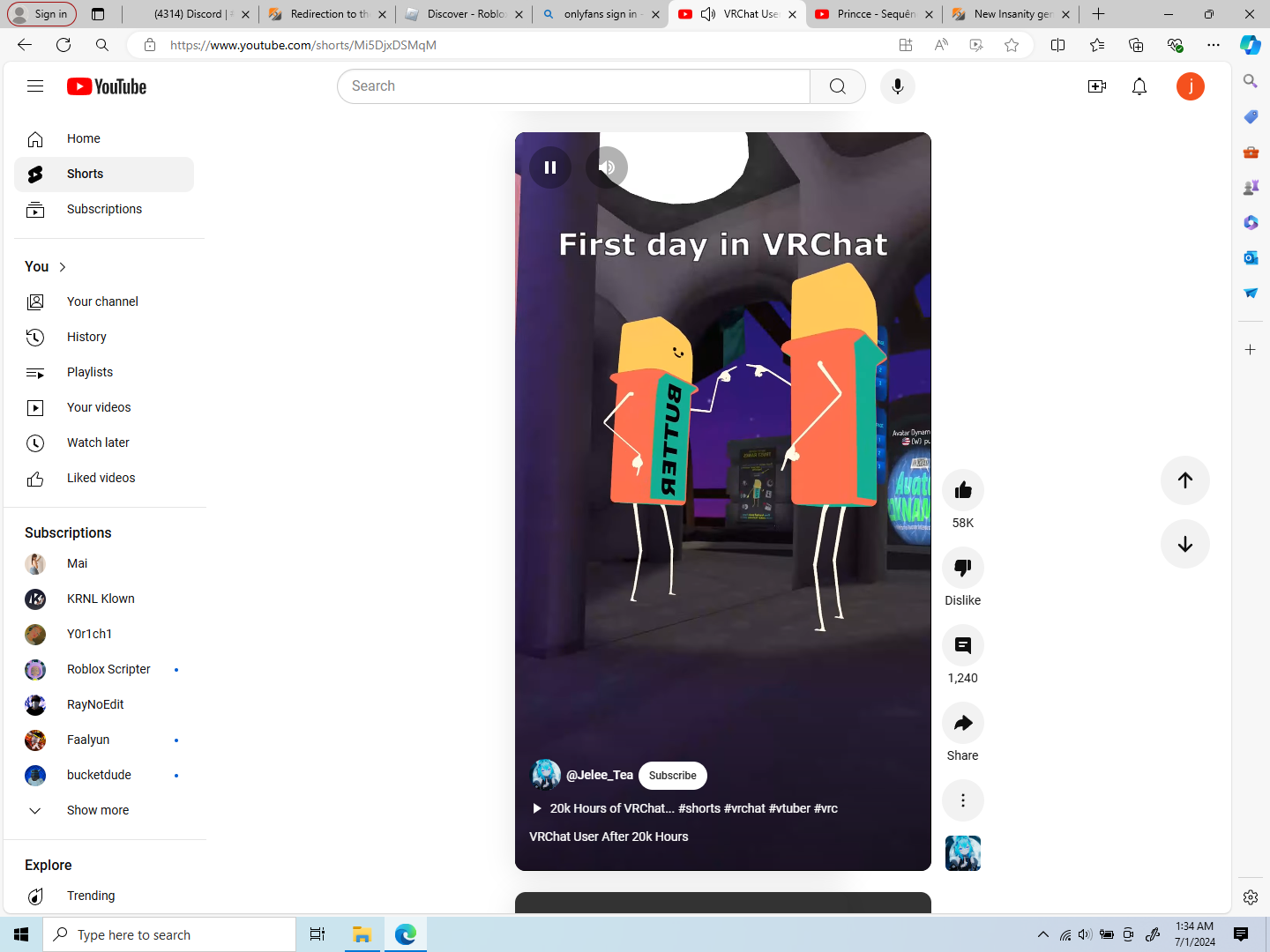
Task: Open Your channel
Action: [x=104, y=301]
